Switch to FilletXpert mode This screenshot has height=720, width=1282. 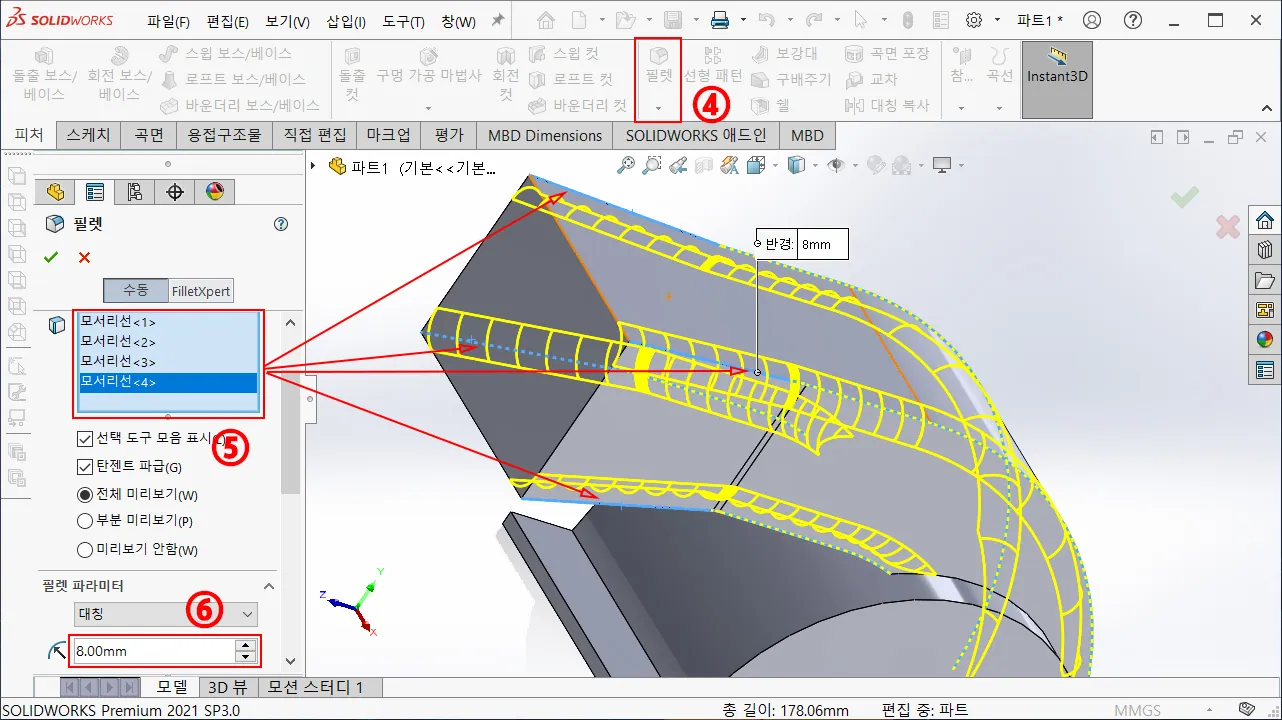[x=201, y=291]
